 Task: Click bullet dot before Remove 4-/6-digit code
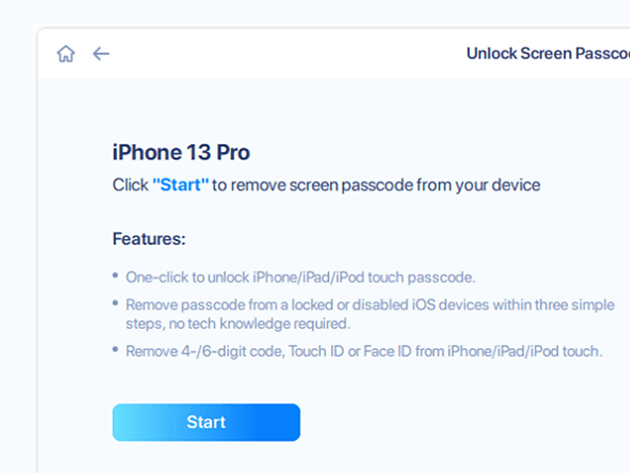pyautogui.click(x=115, y=350)
